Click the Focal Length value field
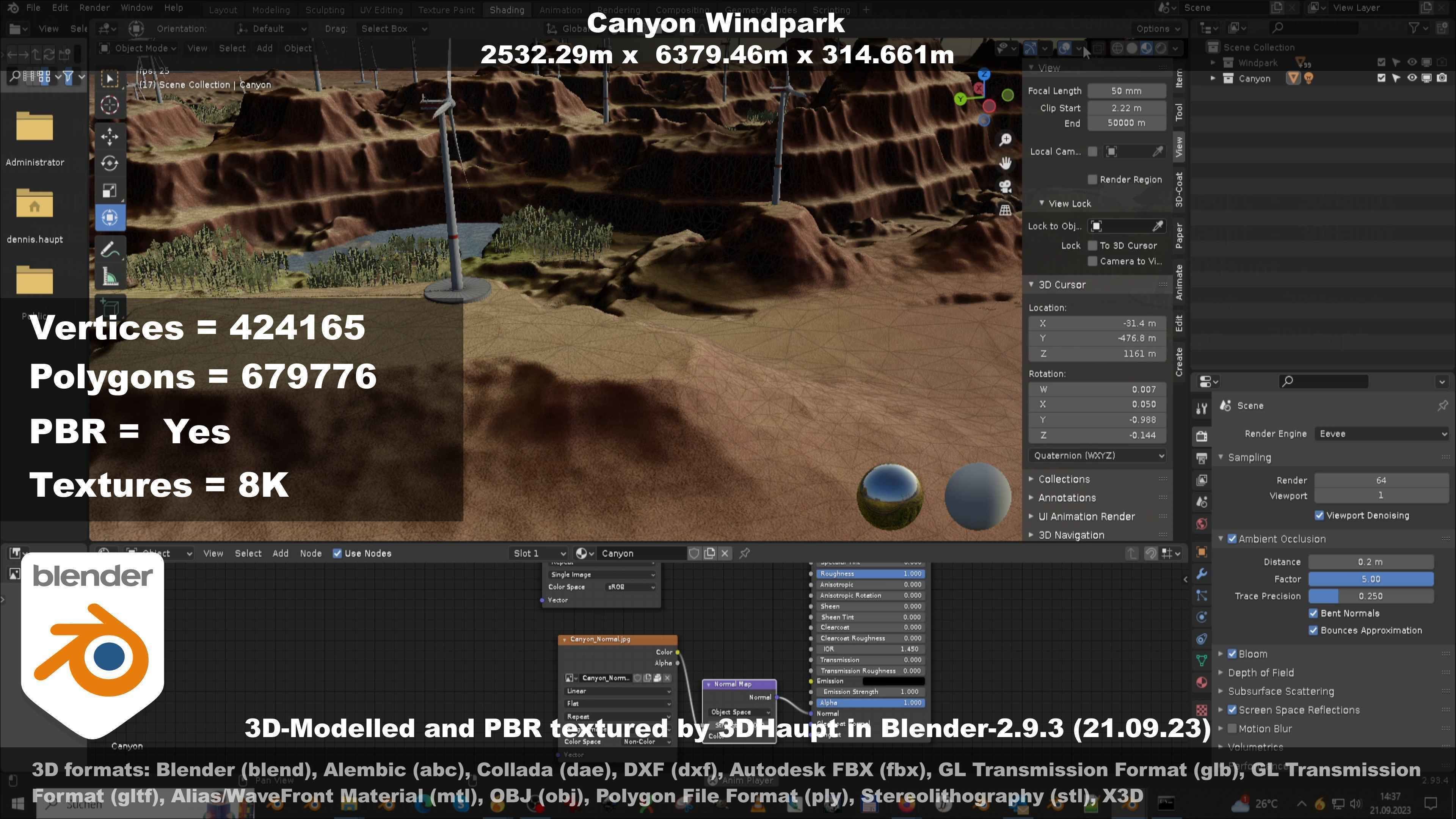The image size is (1456, 819). coord(1126,91)
